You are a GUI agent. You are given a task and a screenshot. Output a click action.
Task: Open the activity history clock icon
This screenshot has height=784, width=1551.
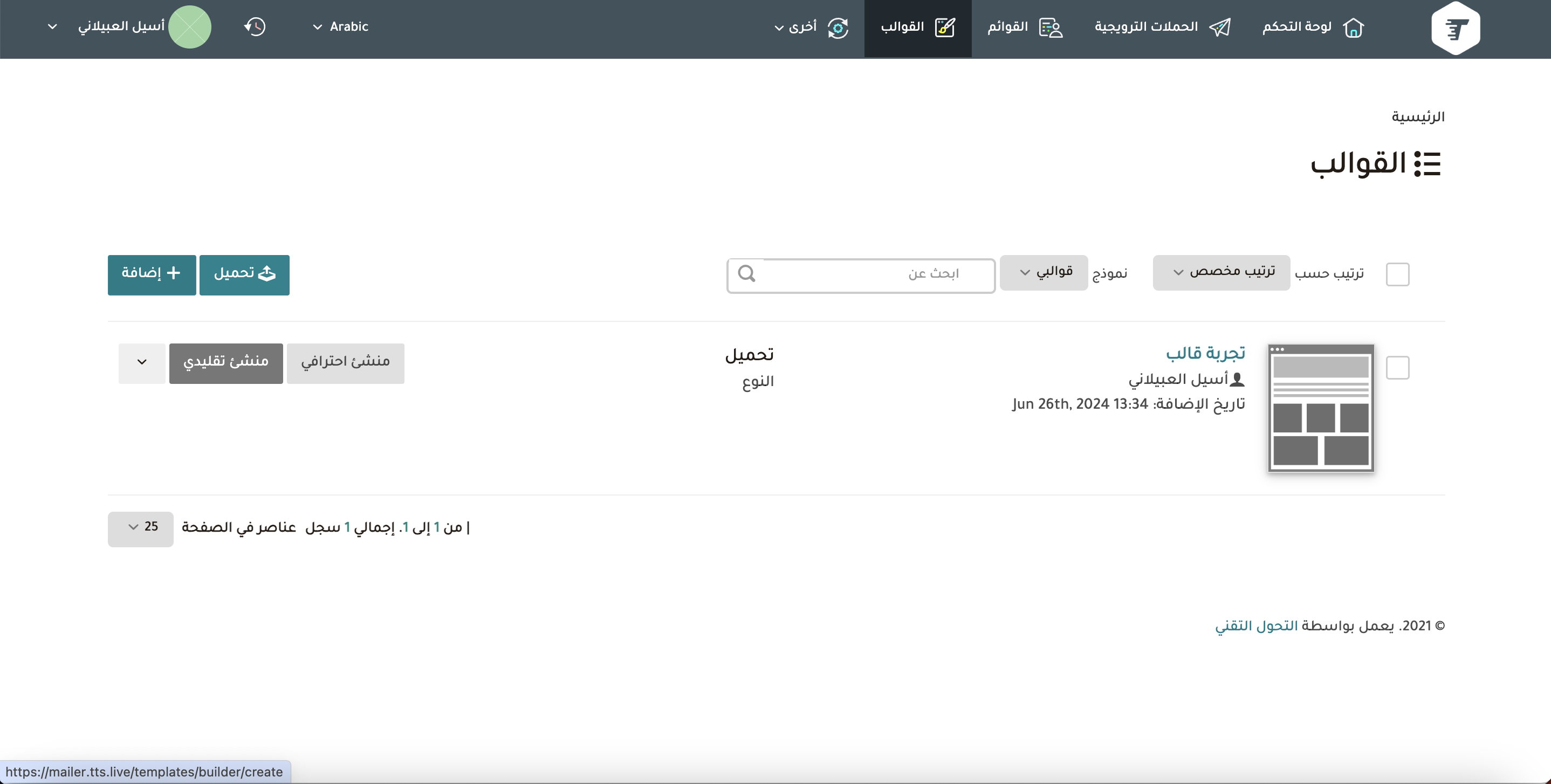255,27
